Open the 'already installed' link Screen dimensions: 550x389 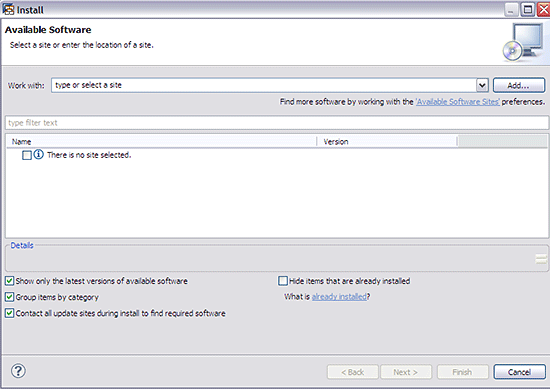coord(339,297)
